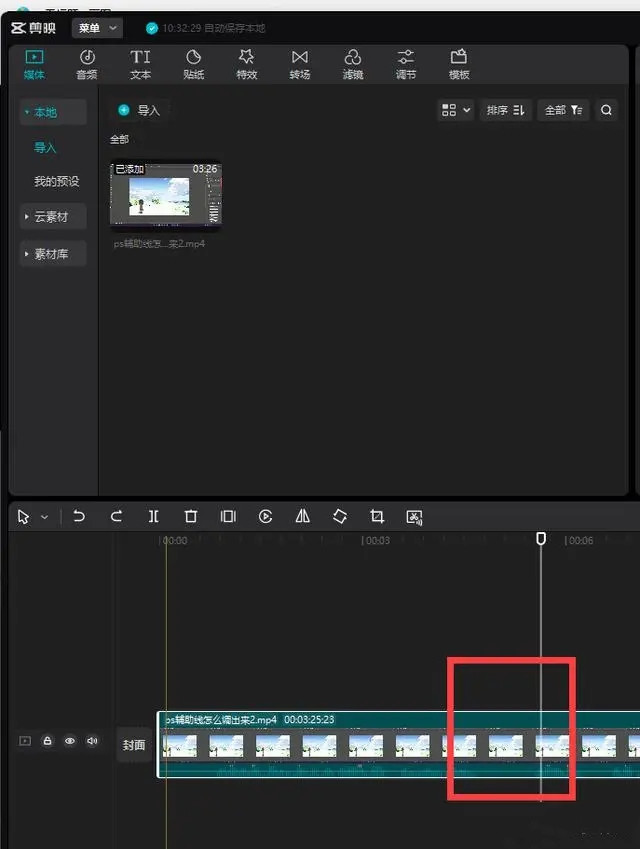Rotate the clip with the rotate icon
The image size is (640, 849).
click(x=339, y=517)
